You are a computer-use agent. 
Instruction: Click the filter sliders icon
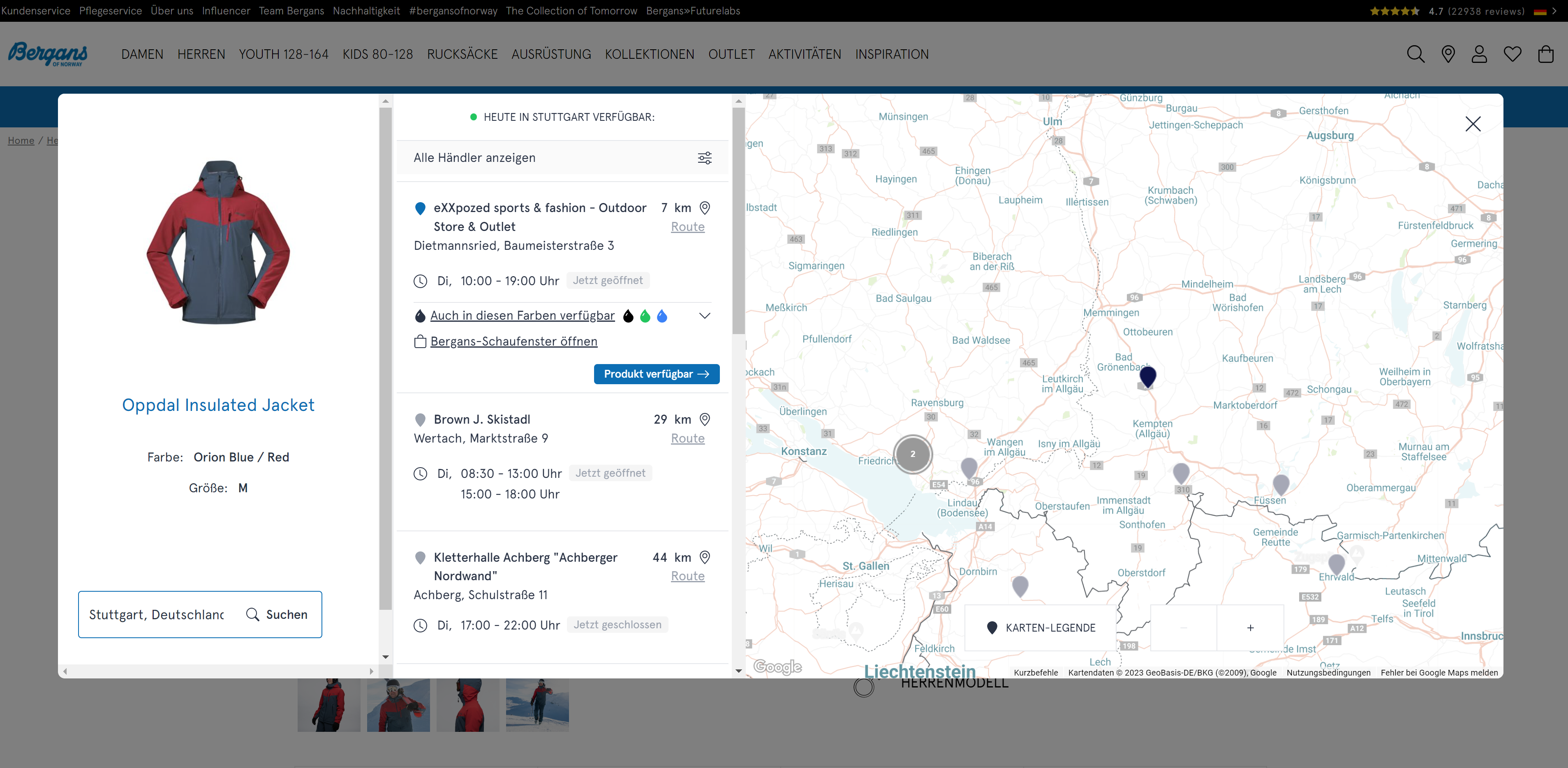tap(704, 158)
